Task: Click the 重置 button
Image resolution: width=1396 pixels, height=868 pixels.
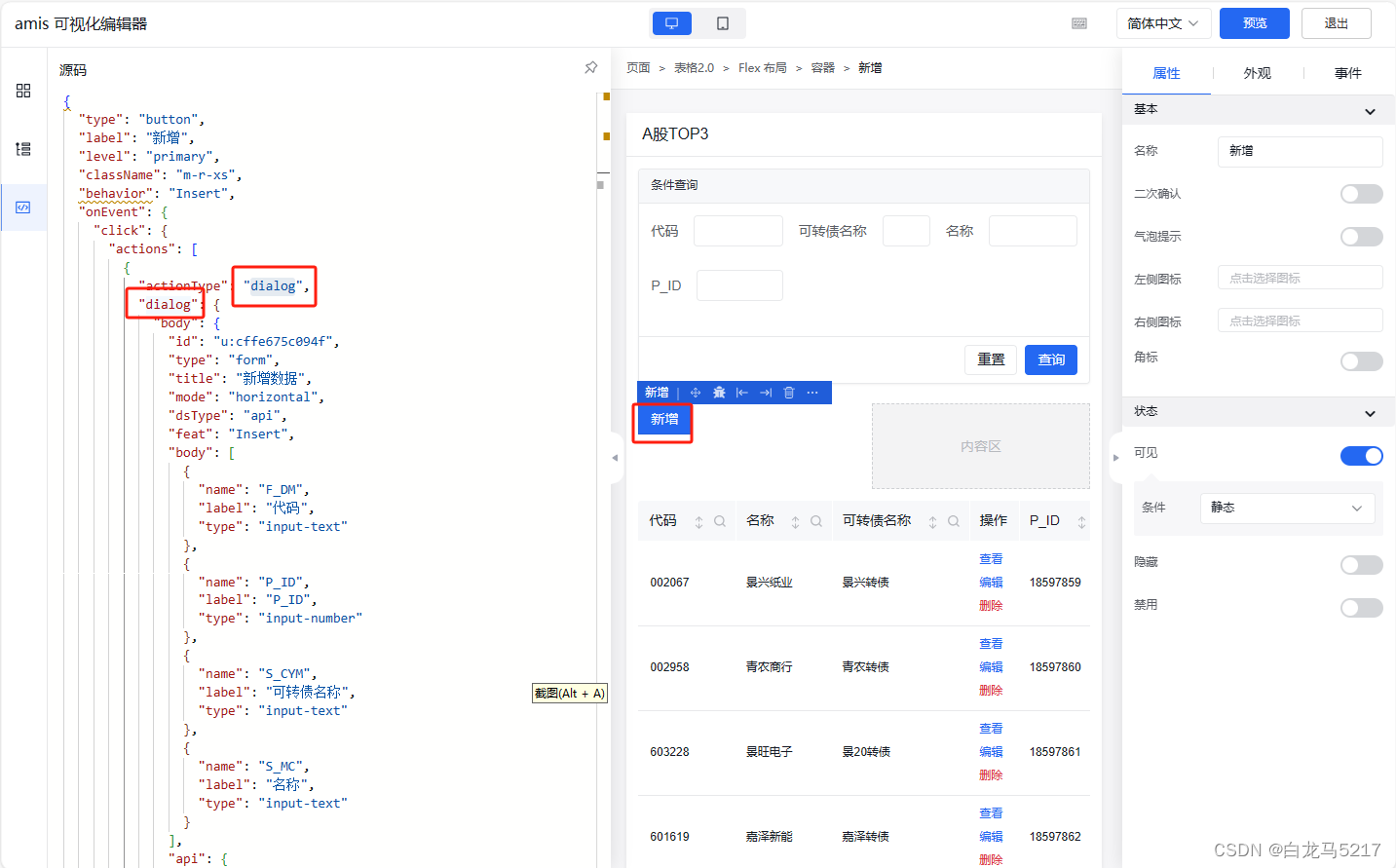Action: (991, 359)
